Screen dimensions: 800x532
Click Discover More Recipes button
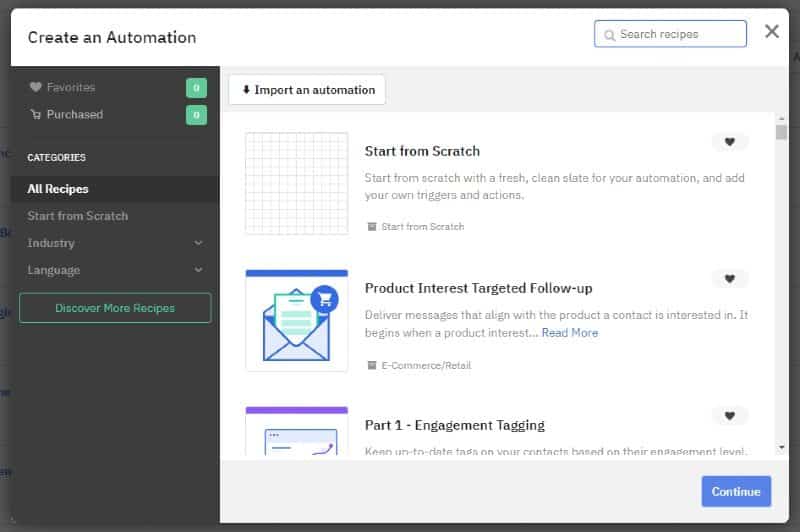tap(115, 308)
